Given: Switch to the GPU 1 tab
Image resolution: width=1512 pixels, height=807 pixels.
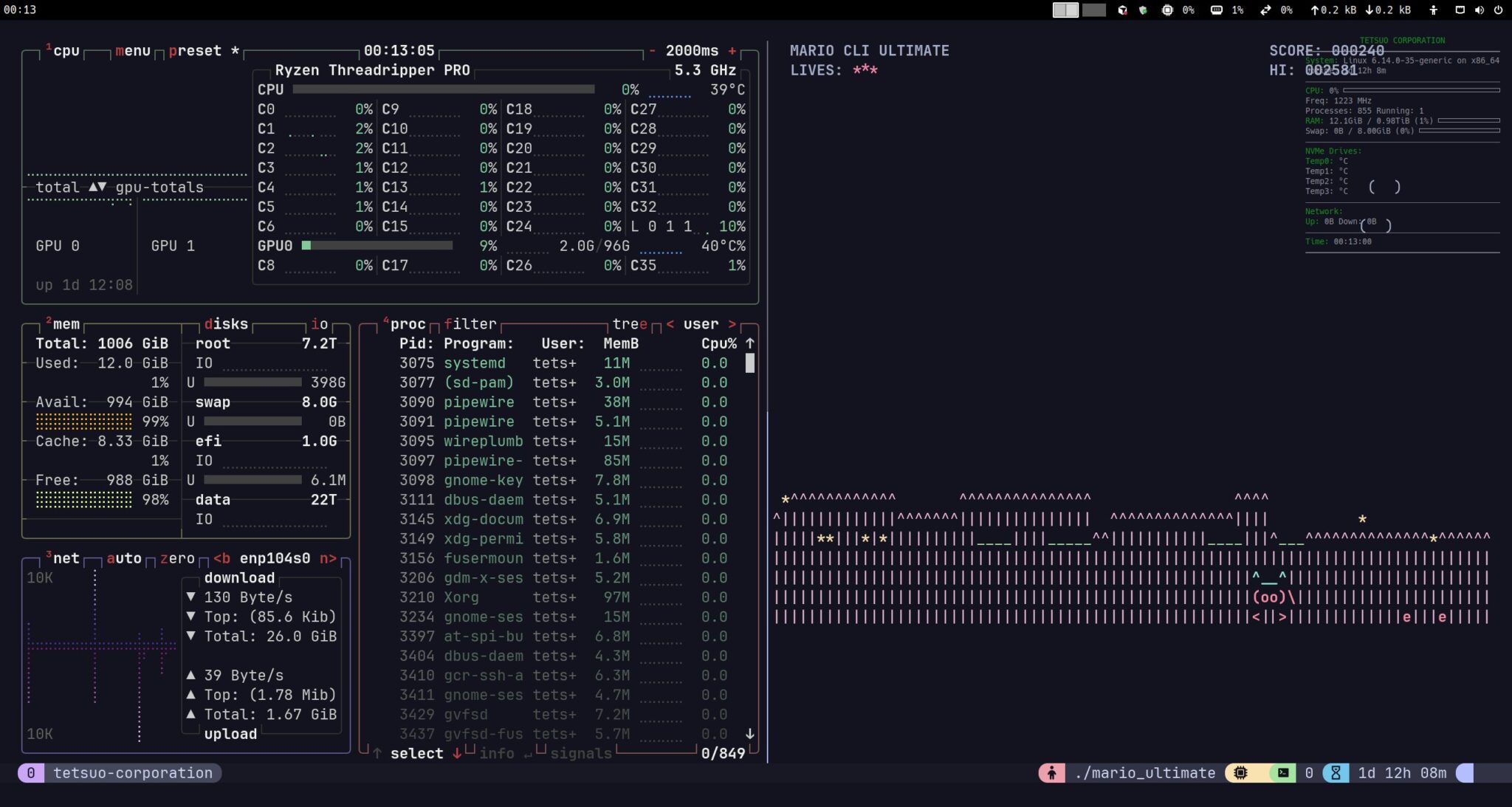Looking at the screenshot, I should pos(172,245).
